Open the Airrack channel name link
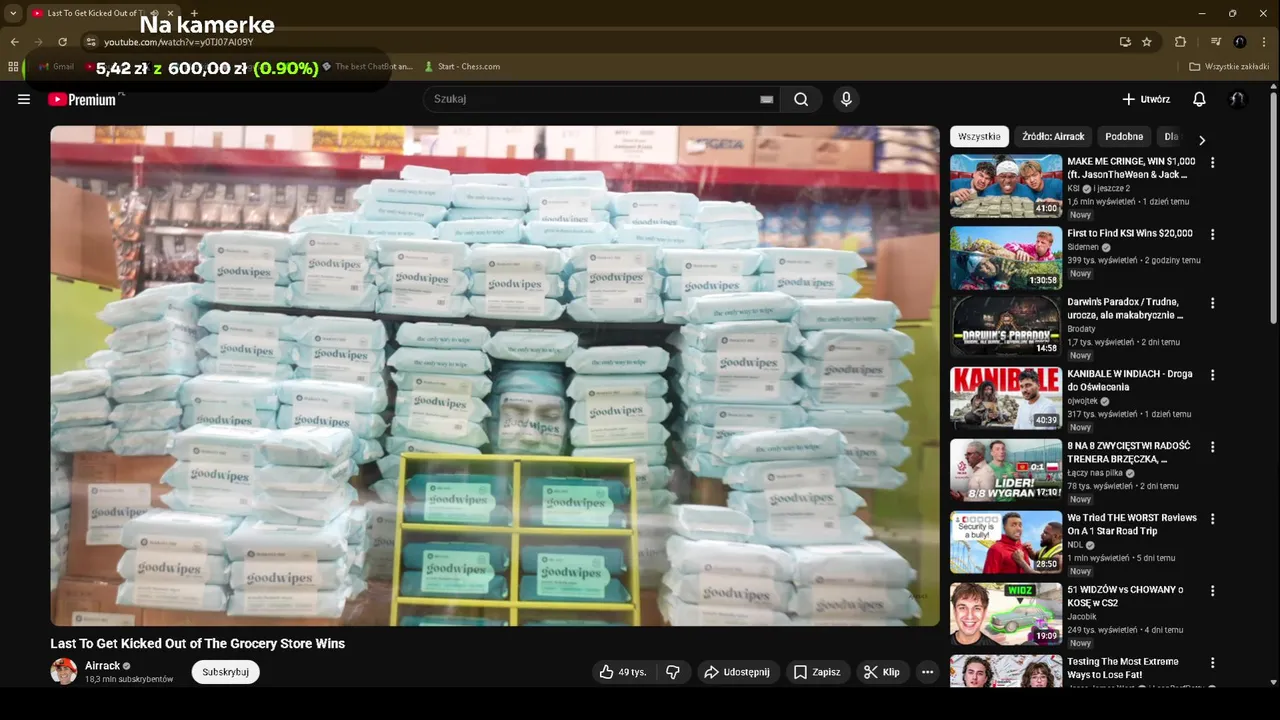 tap(102, 666)
